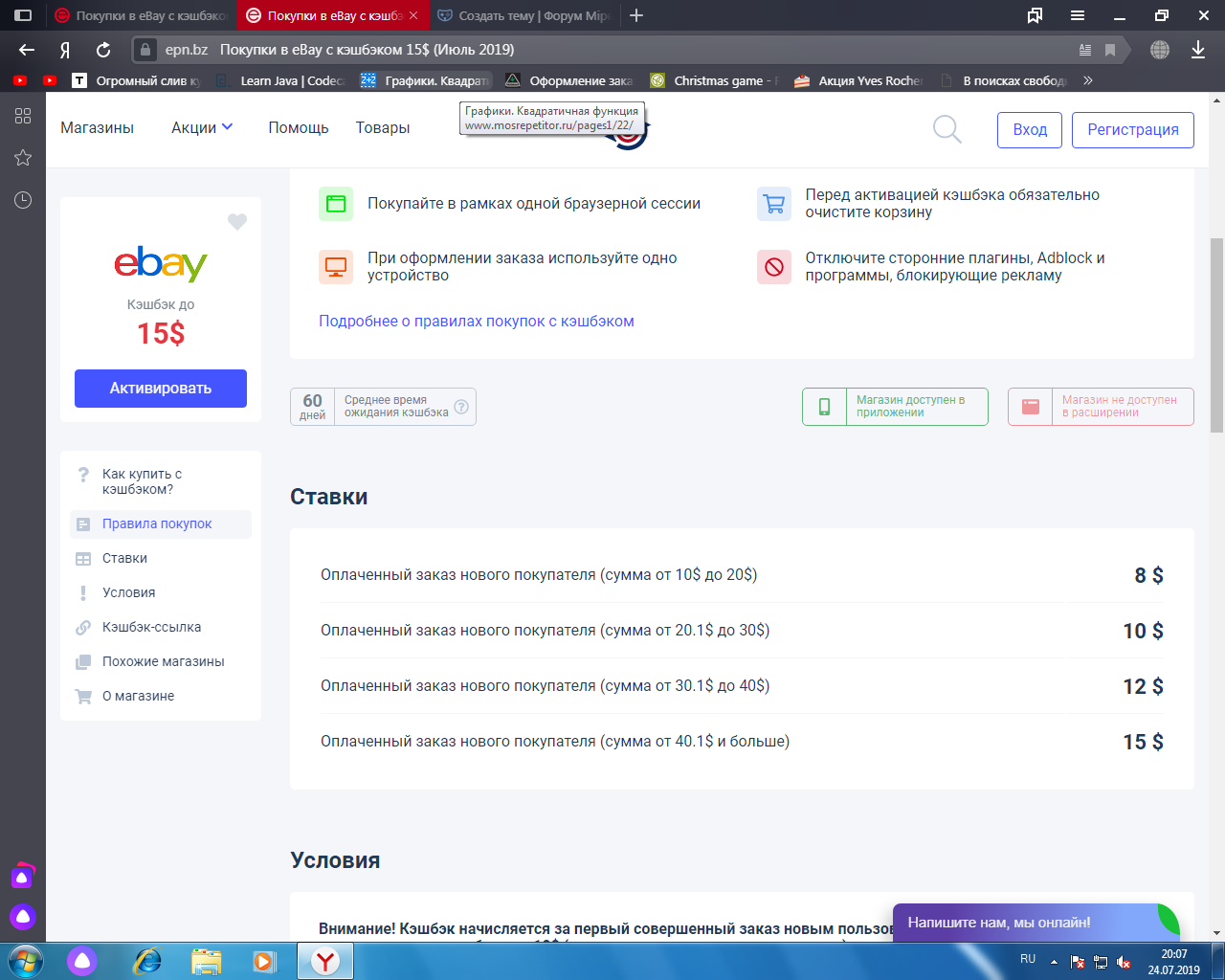The image size is (1225, 980).
Task: Click 'Магазин доступен в приложении' badge
Action: 895,407
